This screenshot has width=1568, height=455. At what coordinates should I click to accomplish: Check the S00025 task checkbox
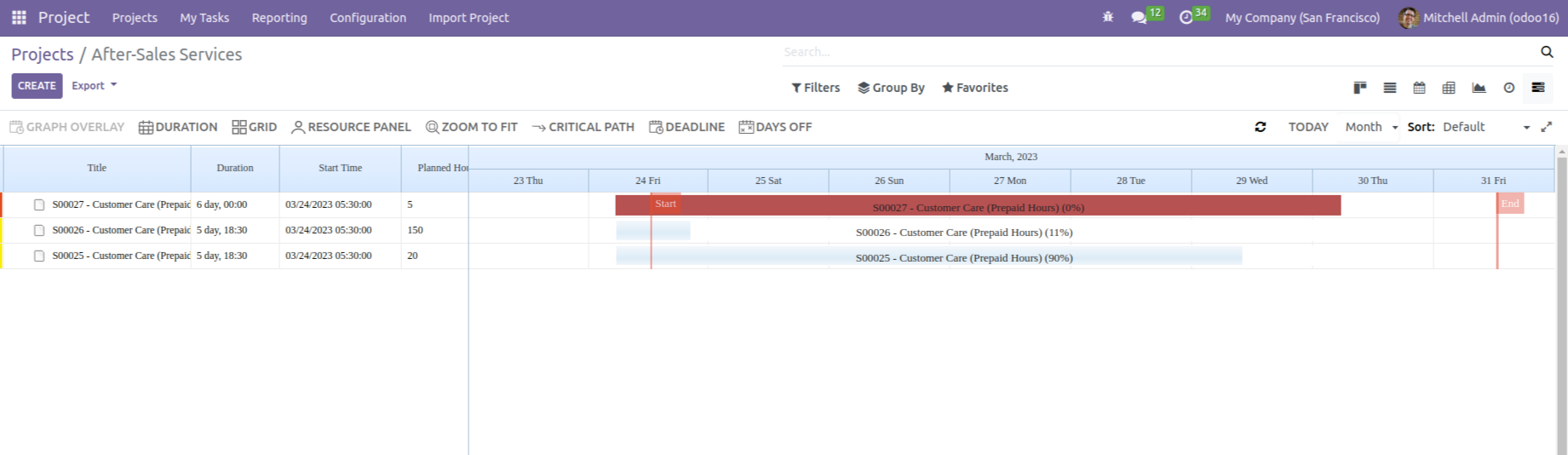[x=39, y=256]
